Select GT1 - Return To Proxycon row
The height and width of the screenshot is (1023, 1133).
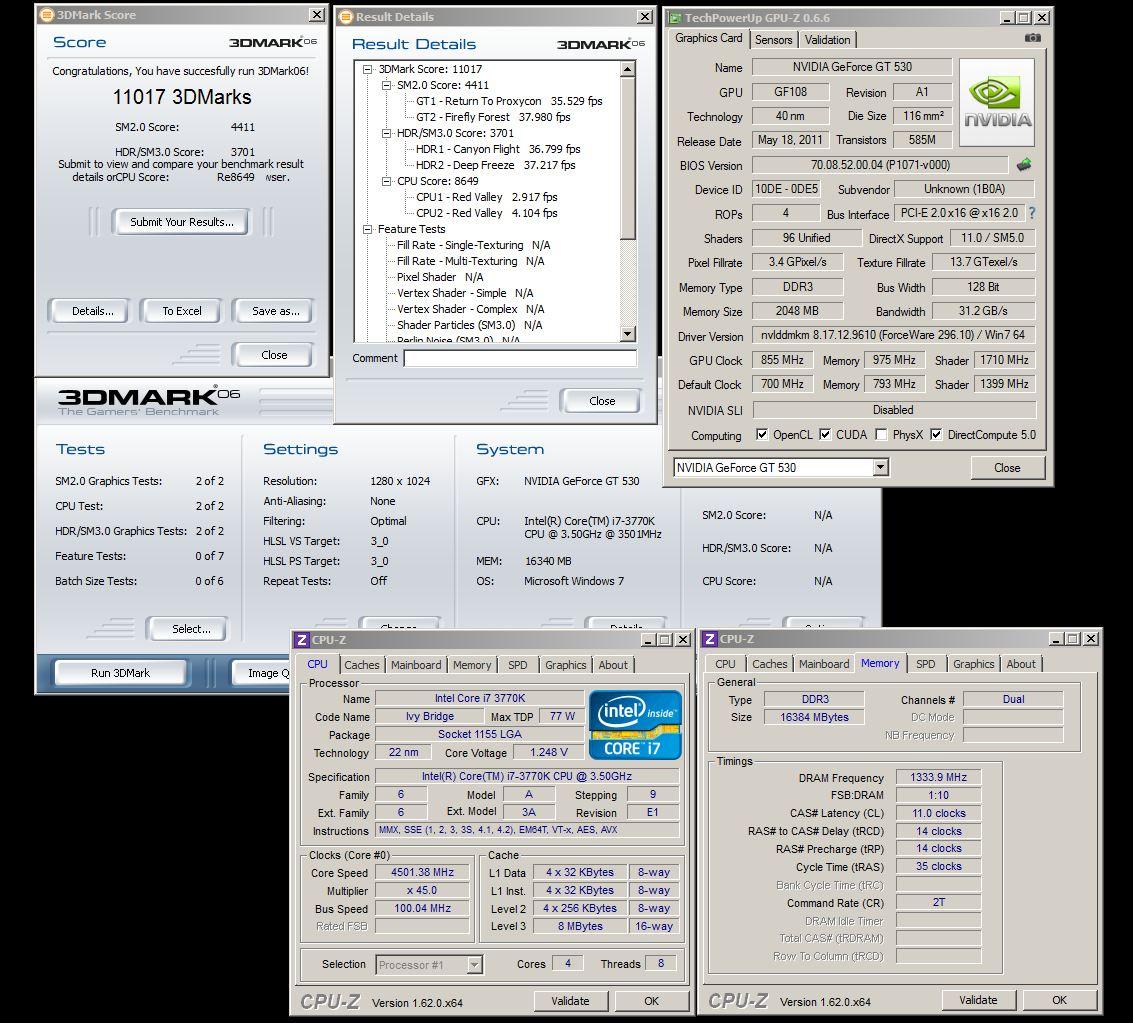point(509,101)
